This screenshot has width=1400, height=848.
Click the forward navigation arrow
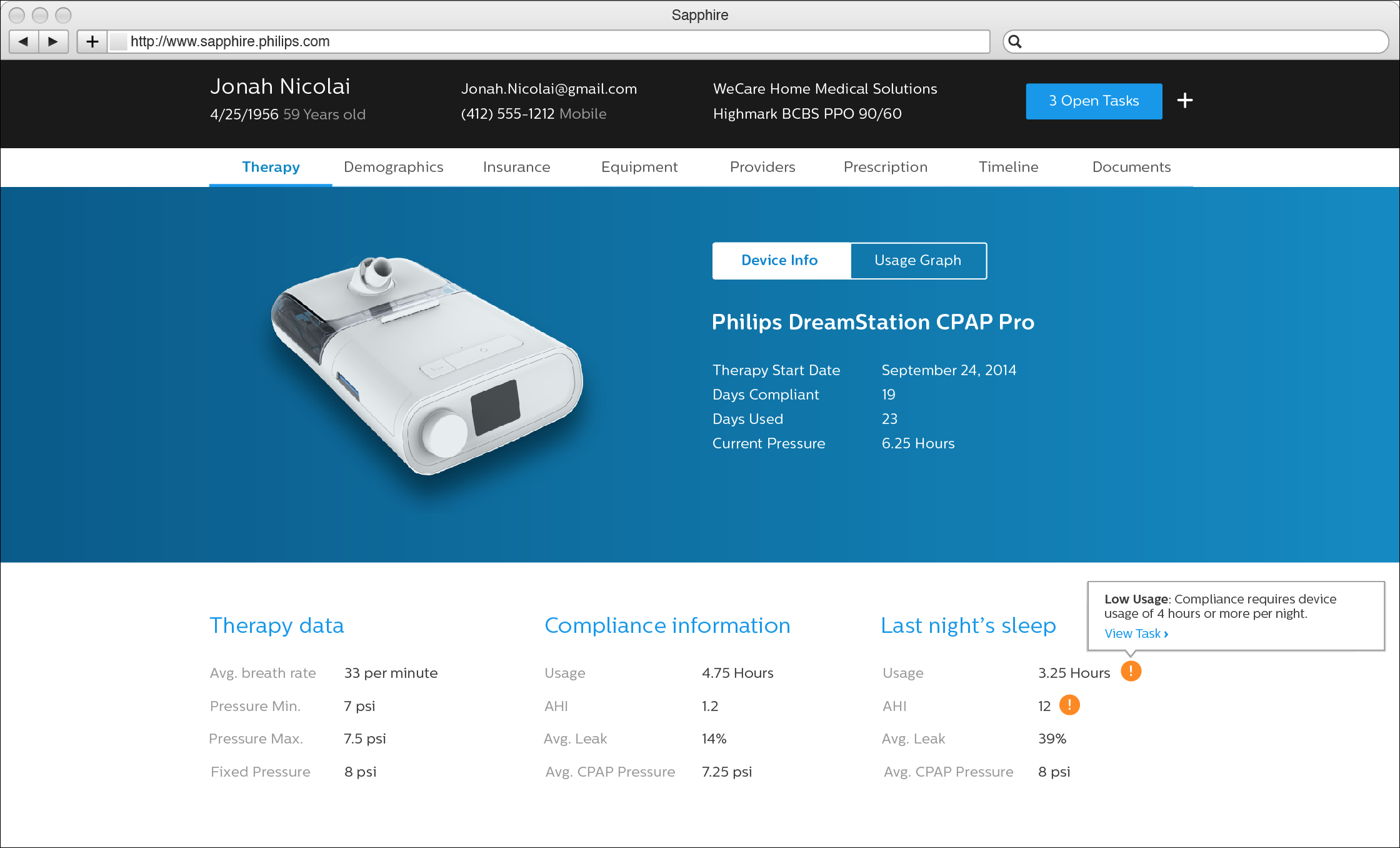53,41
